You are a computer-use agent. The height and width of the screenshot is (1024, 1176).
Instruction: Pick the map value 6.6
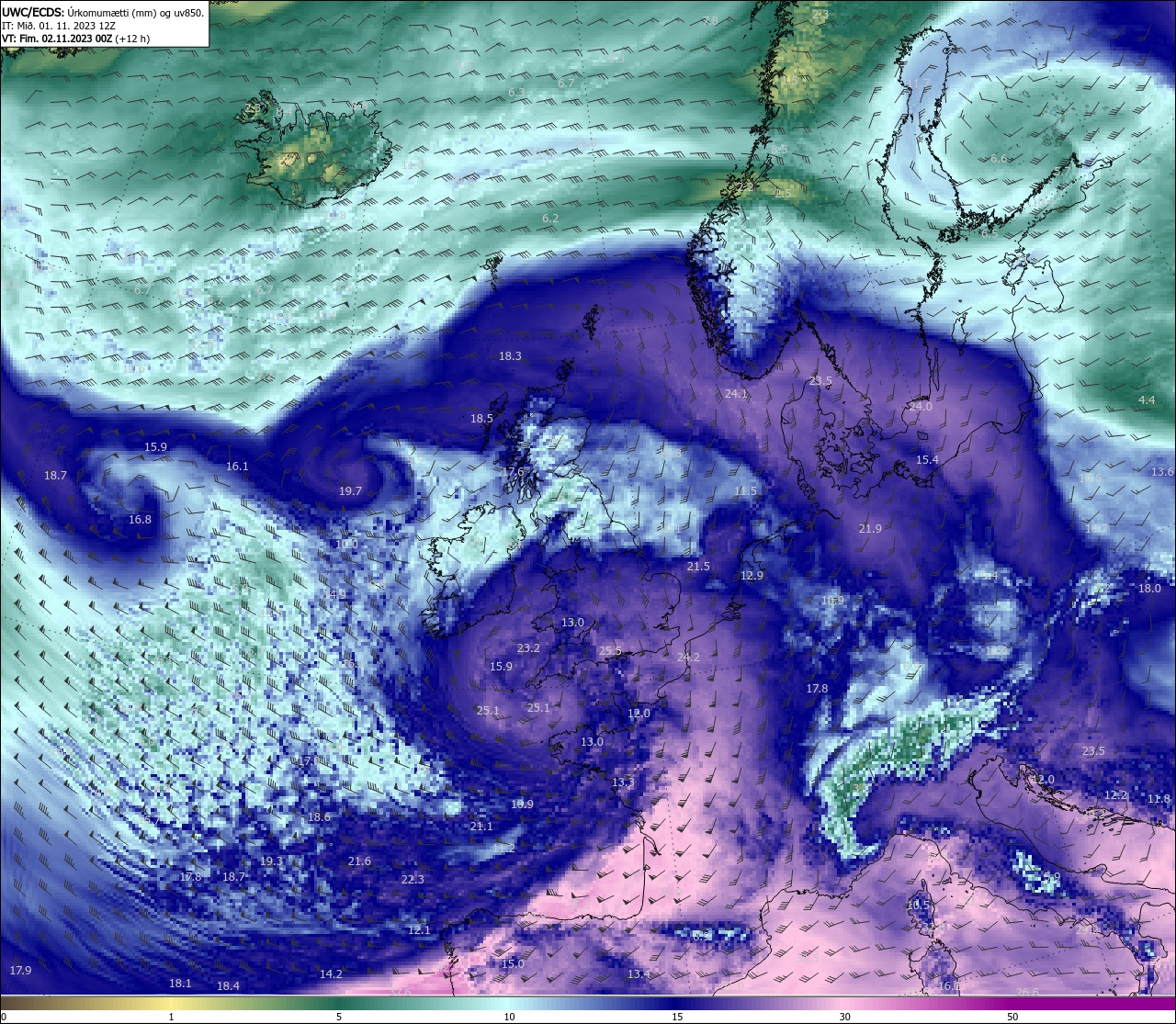999,159
